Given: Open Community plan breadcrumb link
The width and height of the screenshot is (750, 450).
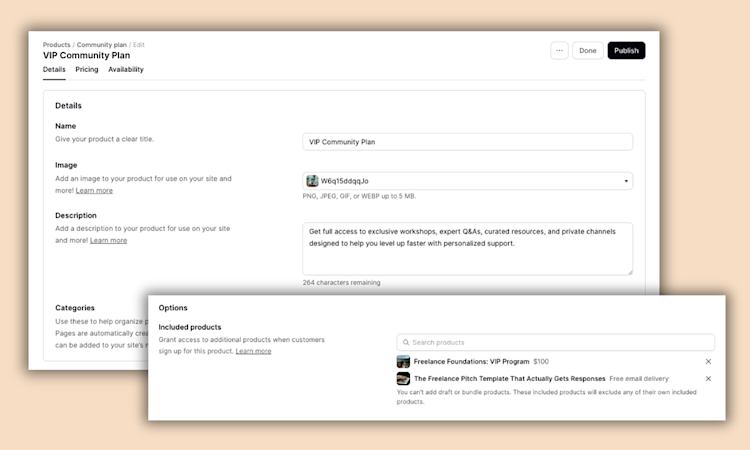Looking at the screenshot, I should (x=103, y=45).
